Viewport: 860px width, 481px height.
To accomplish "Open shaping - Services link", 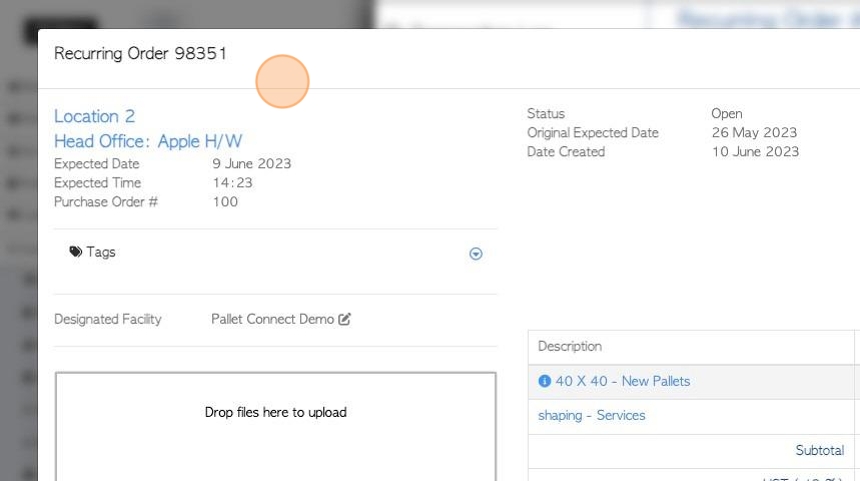I will click(x=592, y=415).
